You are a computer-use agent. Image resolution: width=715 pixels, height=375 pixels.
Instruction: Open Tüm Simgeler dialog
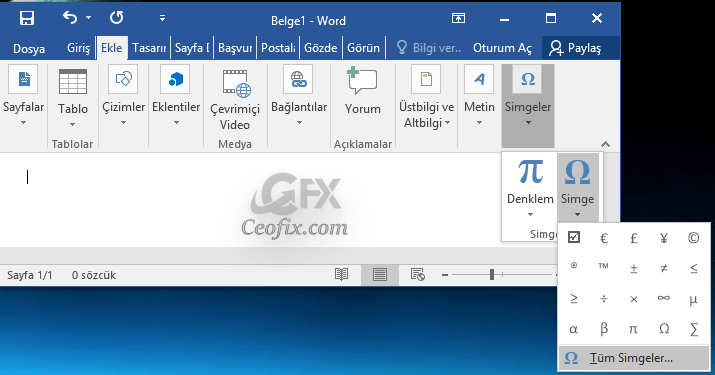click(x=634, y=358)
